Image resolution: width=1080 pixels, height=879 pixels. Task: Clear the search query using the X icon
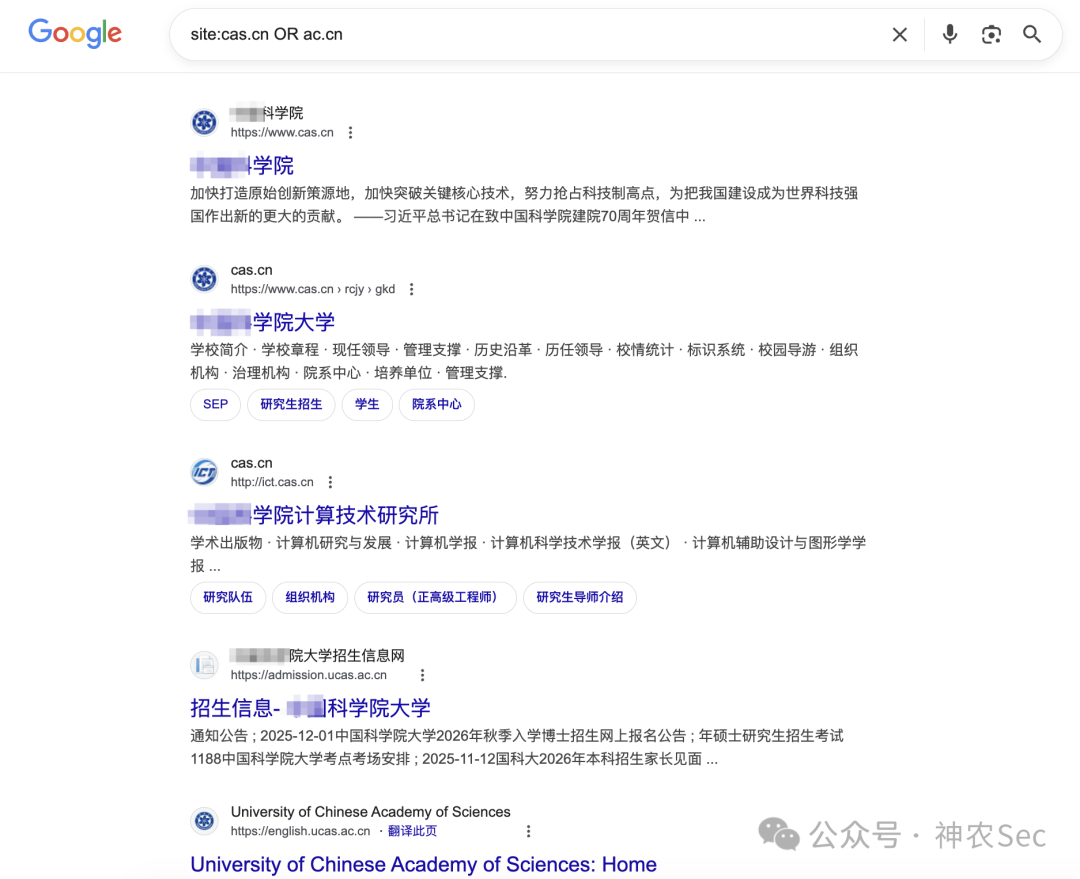(899, 34)
